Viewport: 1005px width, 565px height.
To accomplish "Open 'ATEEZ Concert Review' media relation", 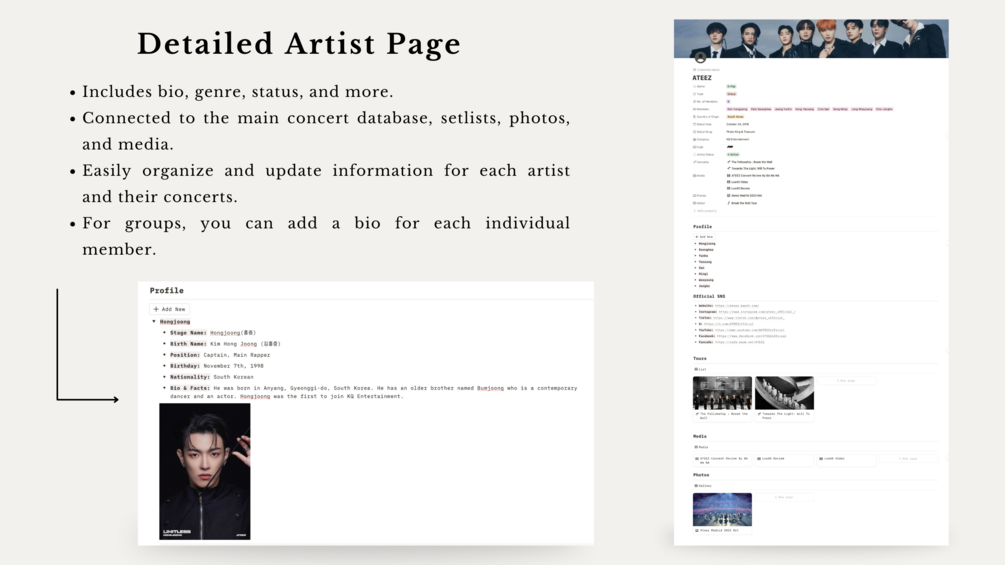I will tap(753, 176).
